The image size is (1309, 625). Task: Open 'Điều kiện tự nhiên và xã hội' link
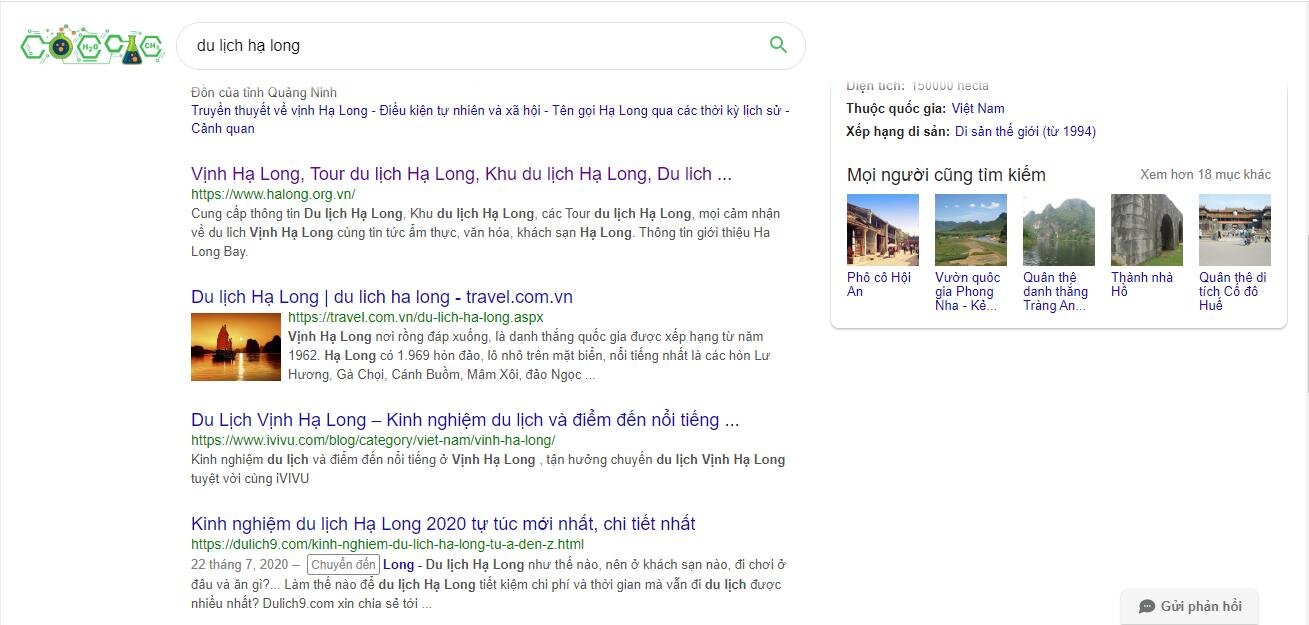click(459, 110)
